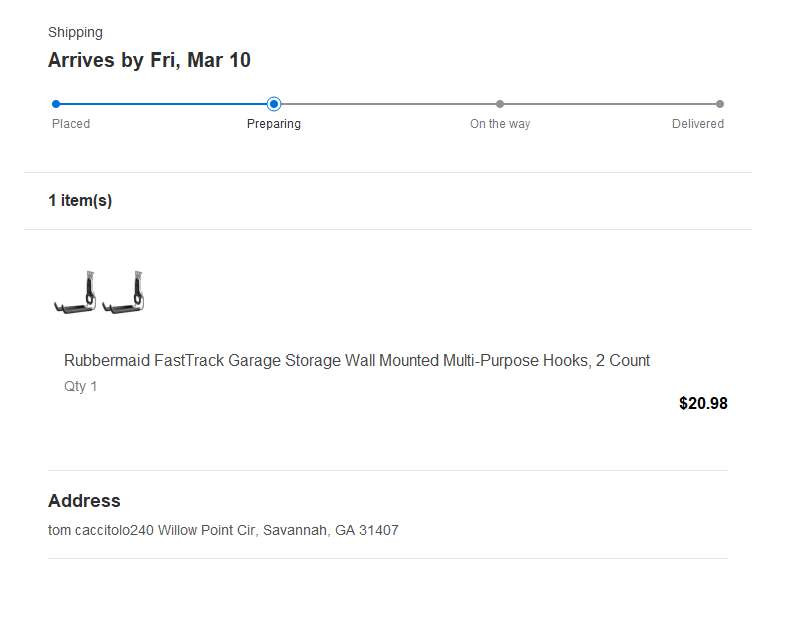Select the Willow Point Cir shipping address

(x=223, y=531)
